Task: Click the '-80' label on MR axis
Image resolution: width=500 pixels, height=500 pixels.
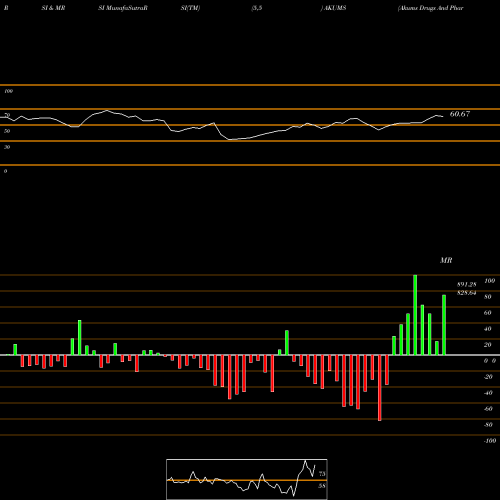Action: coord(488,425)
